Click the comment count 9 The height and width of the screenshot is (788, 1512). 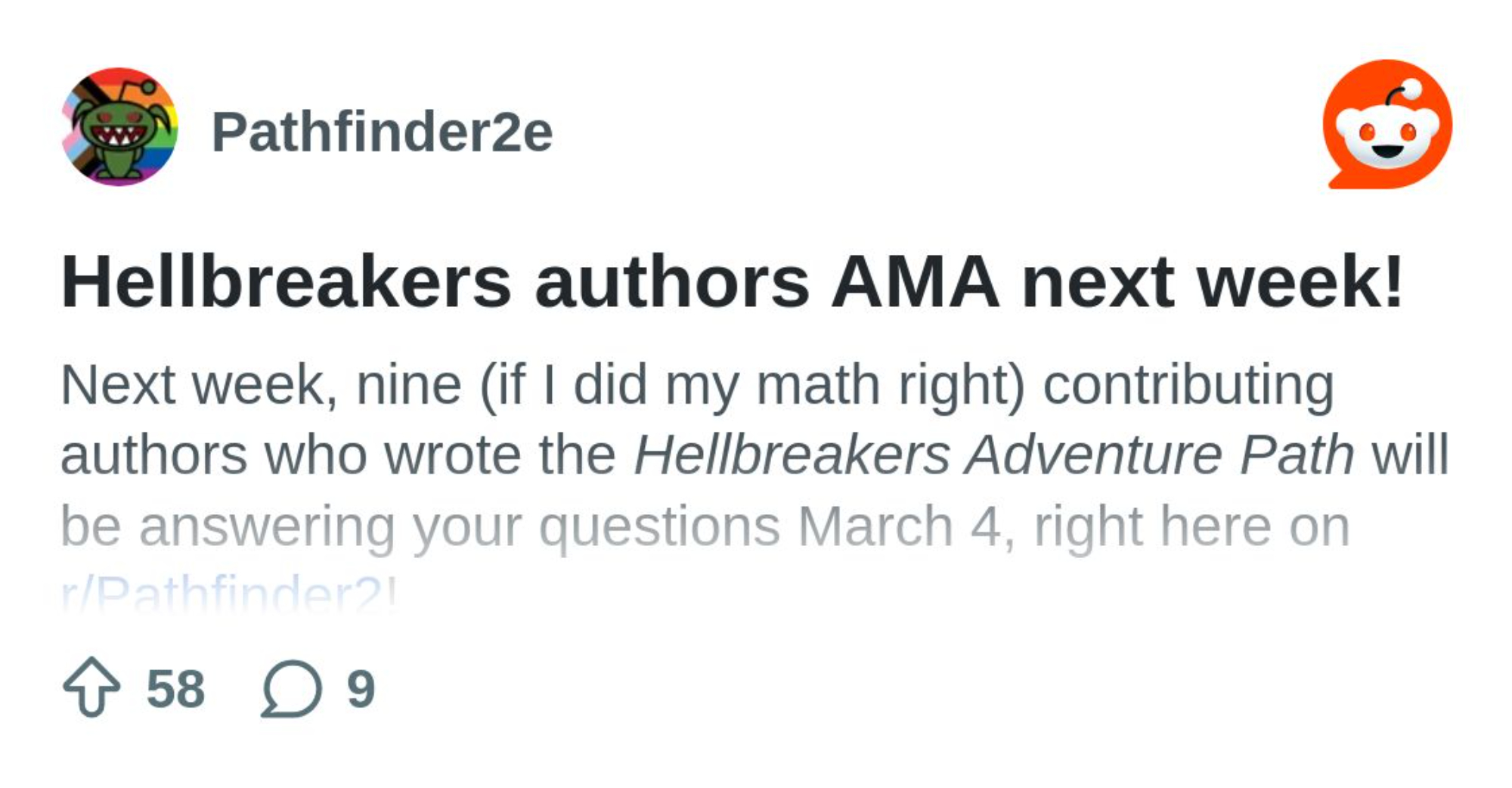(361, 689)
